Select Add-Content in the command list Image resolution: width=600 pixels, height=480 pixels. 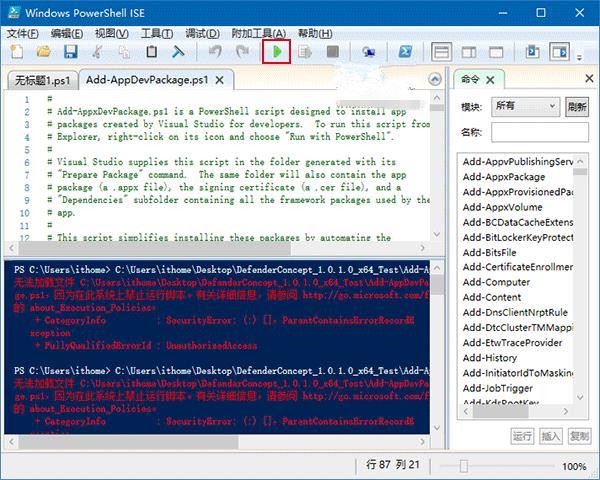coord(492,297)
